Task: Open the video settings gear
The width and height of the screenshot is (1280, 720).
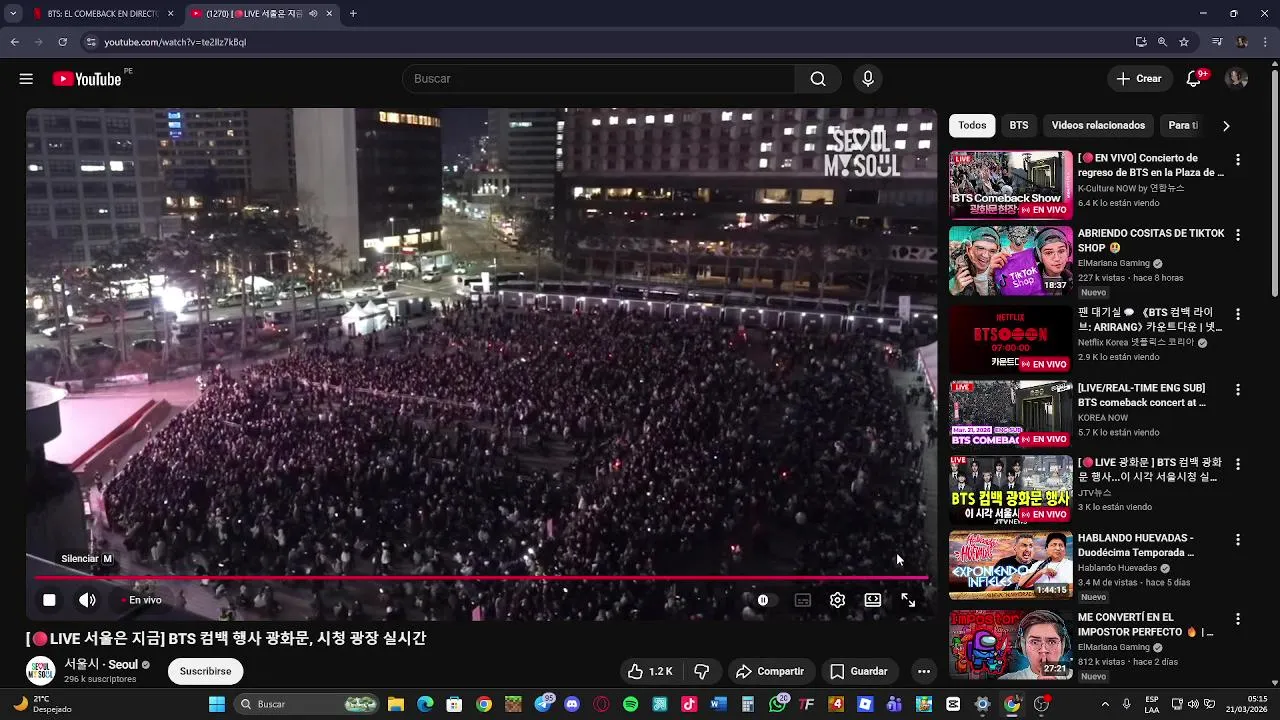Action: [838, 600]
